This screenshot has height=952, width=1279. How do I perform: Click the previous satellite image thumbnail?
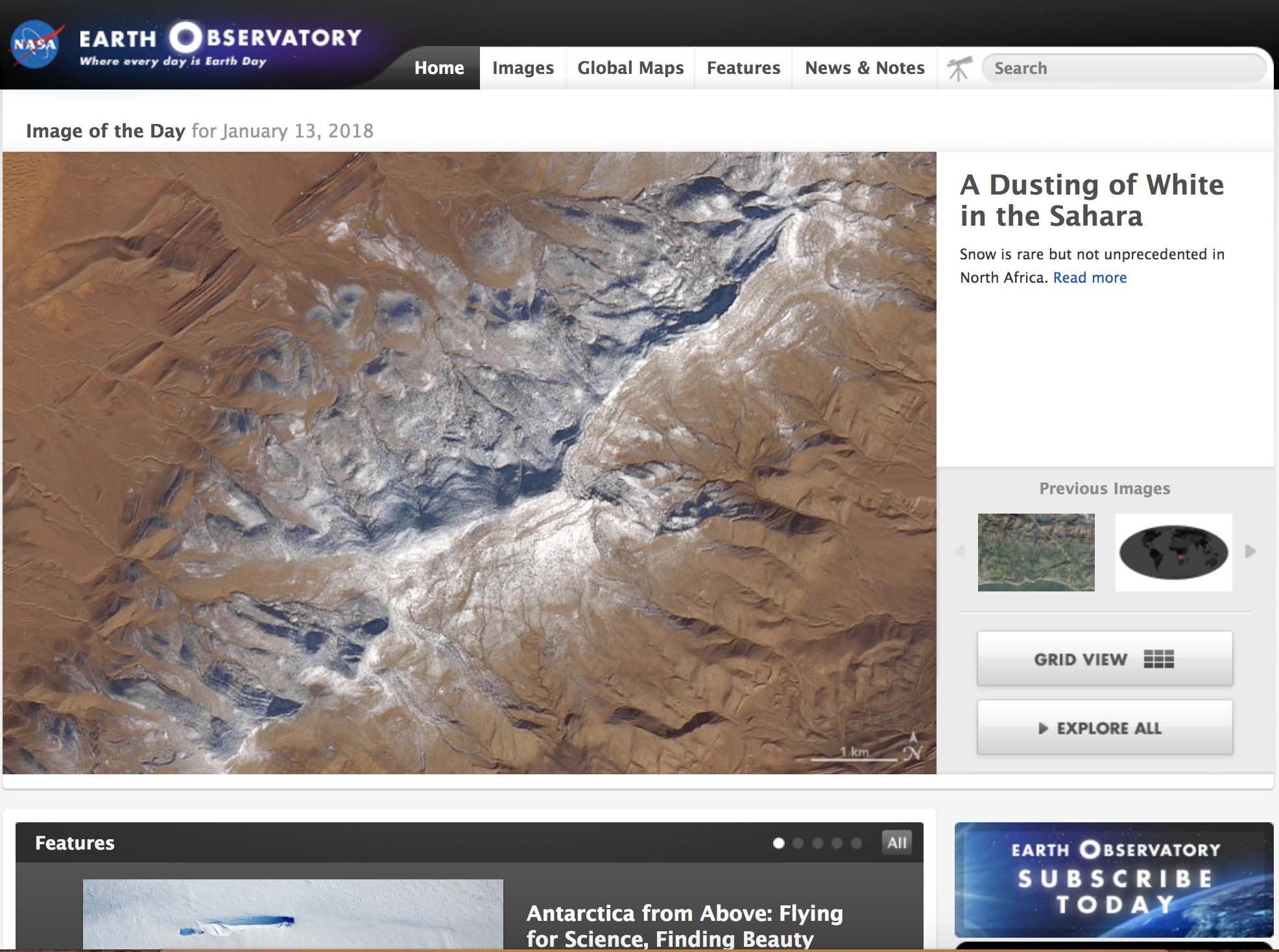(x=1037, y=552)
